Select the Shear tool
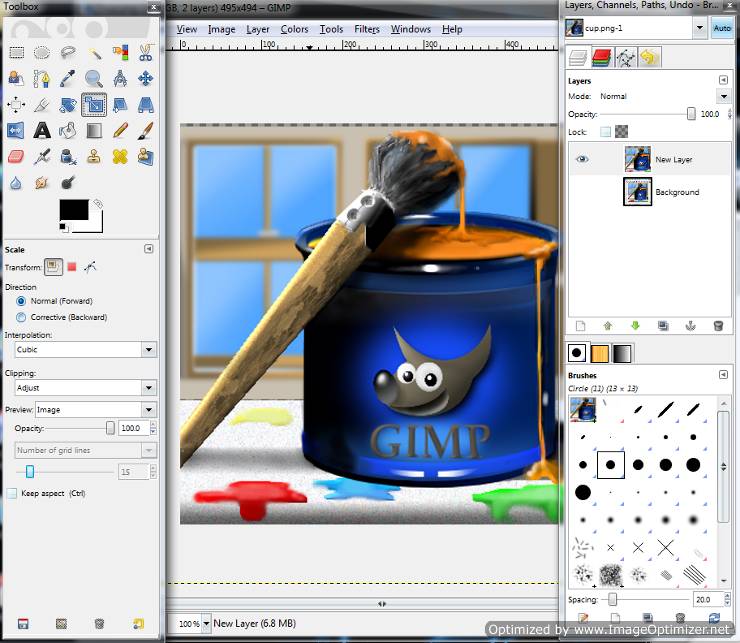740x643 pixels. coord(120,104)
